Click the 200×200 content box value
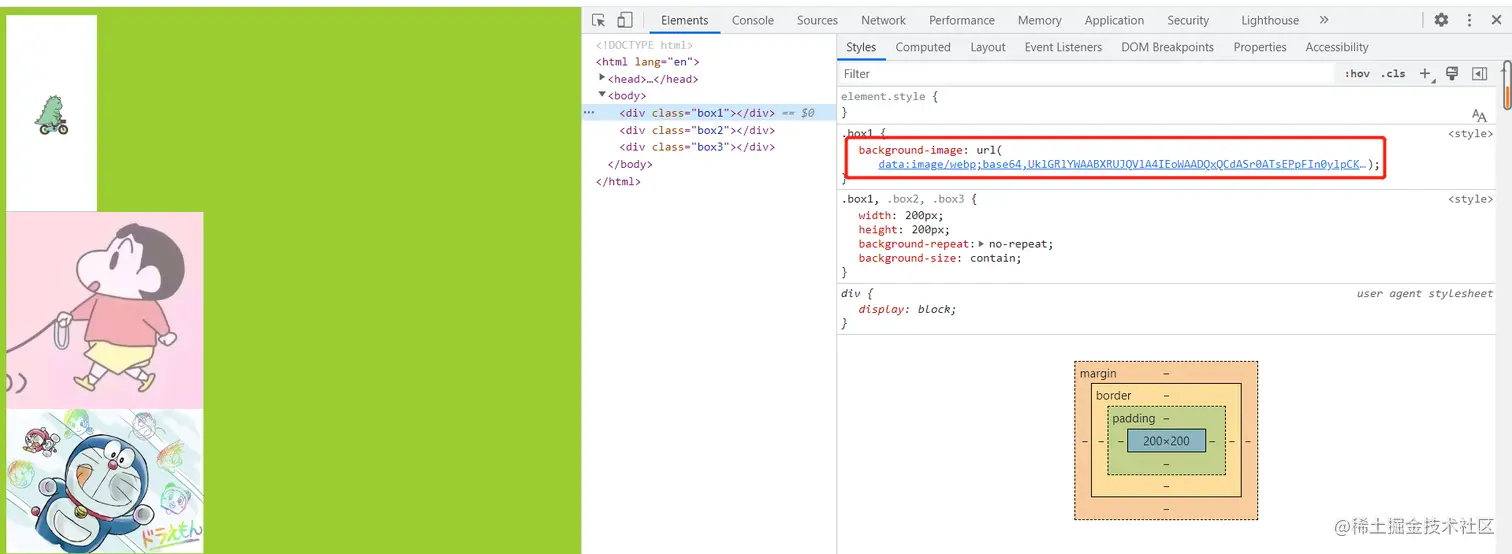1512x554 pixels. [1166, 441]
